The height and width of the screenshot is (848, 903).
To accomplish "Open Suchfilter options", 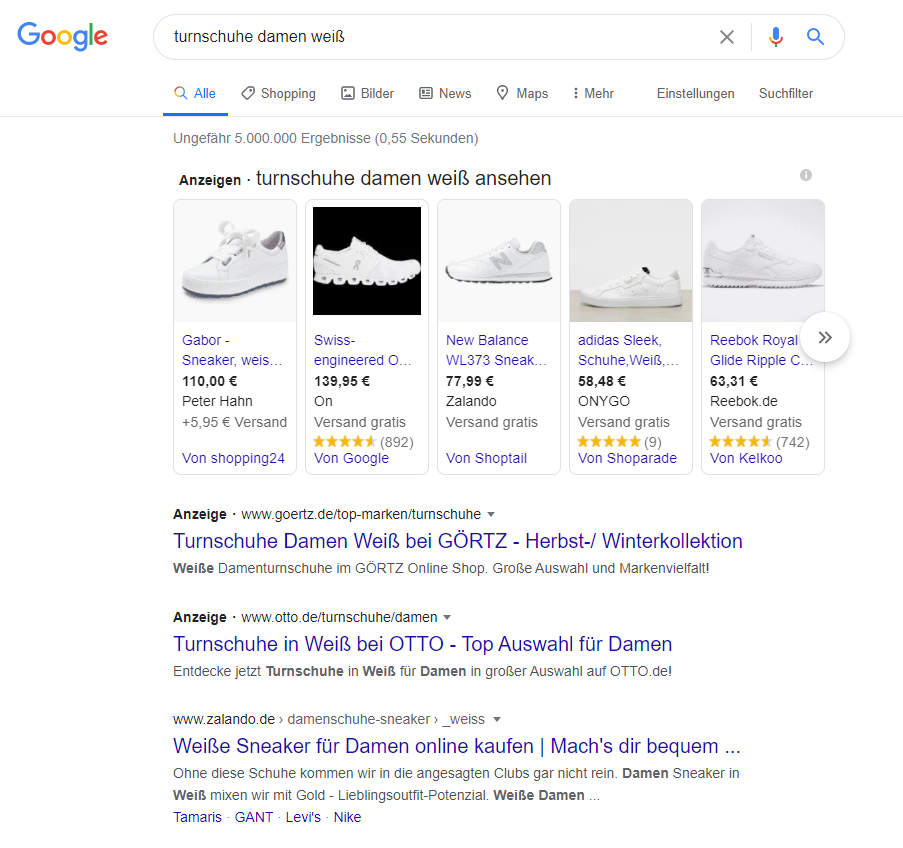I will [x=786, y=93].
